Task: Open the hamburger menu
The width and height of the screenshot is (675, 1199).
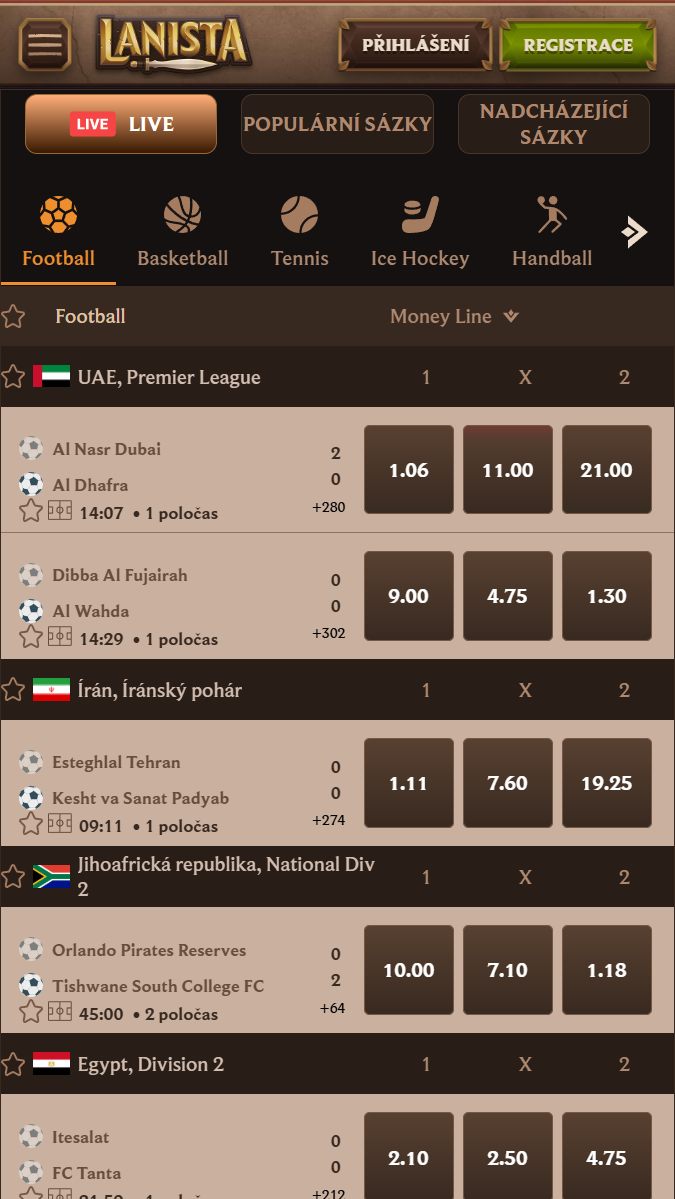Action: tap(45, 45)
